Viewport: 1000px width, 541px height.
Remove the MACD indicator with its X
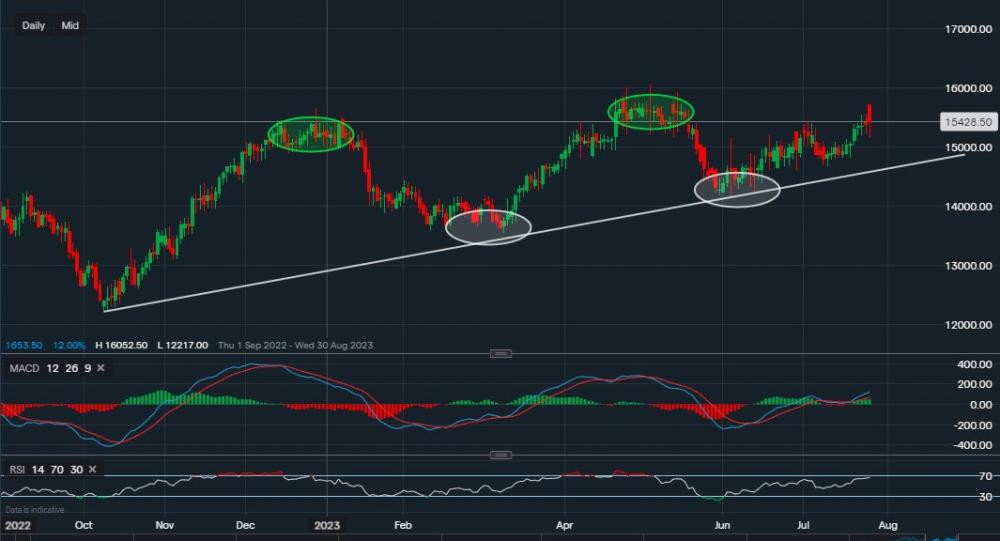pos(100,369)
